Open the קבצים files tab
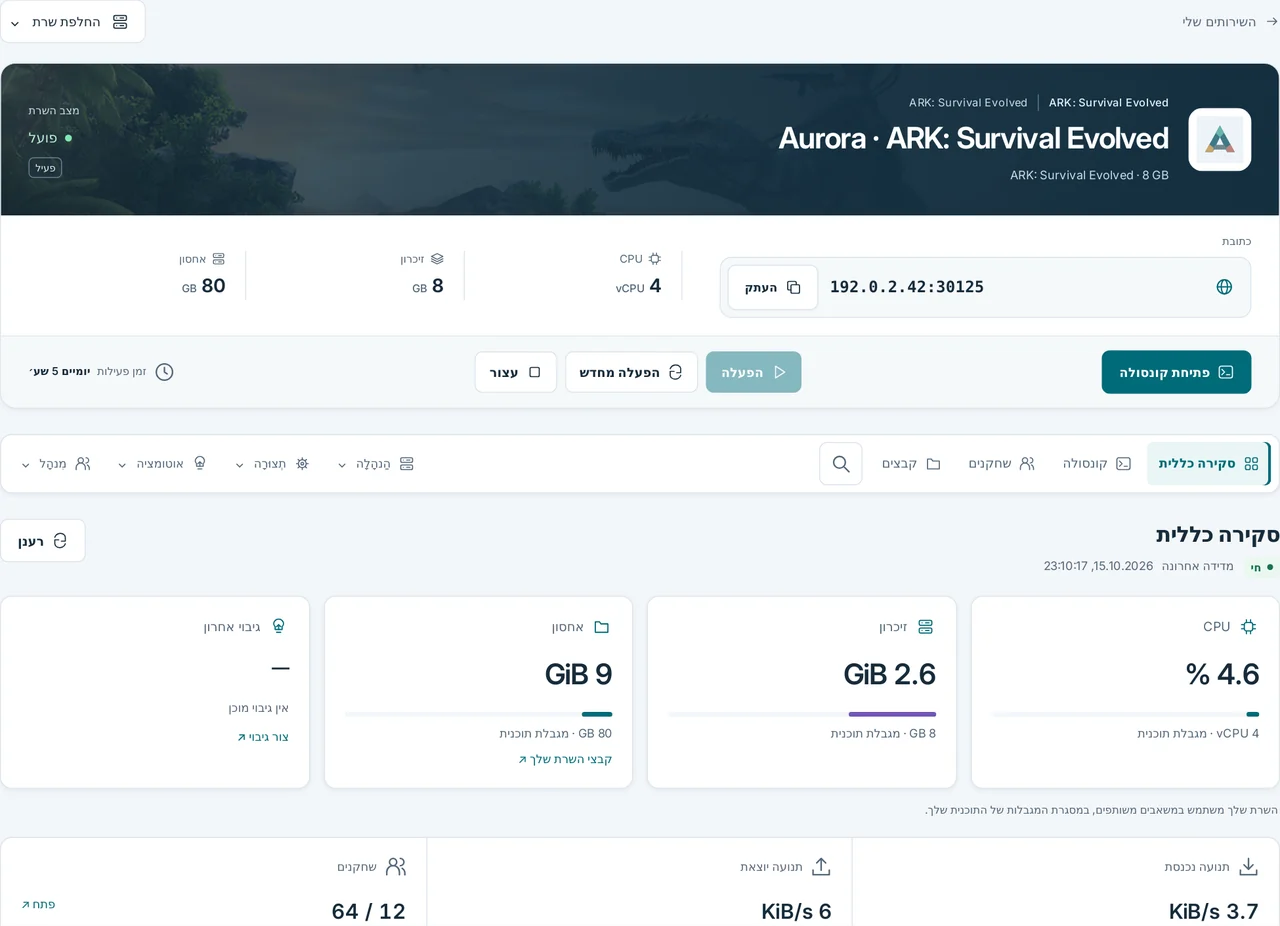This screenshot has height=926, width=1280. (x=911, y=464)
